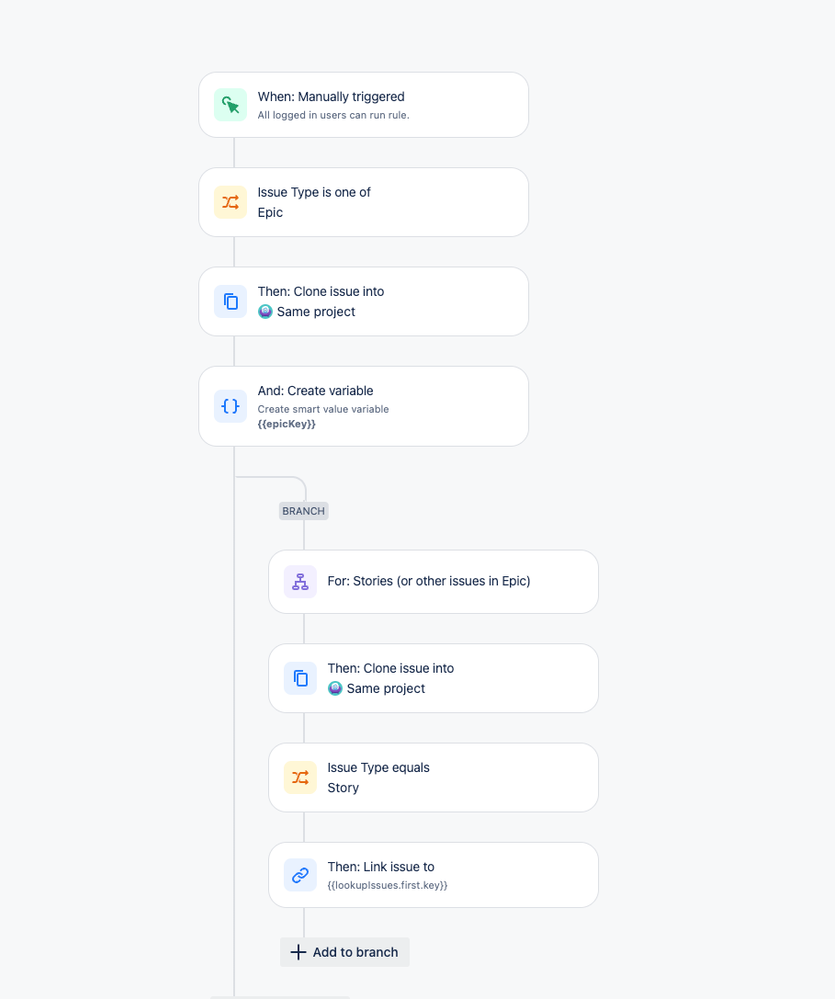This screenshot has width=835, height=999.
Task: Click the orange shuffle icon beside Issue Type is one of
Action: click(x=231, y=202)
